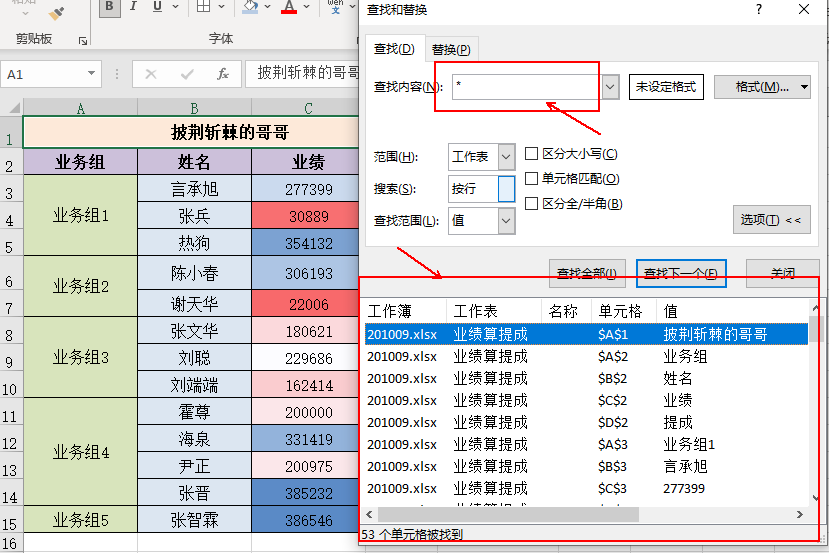Screen dimensions: 829x553
Task: Enable the 单元格匹配(O) checkbox
Action: click(x=531, y=179)
